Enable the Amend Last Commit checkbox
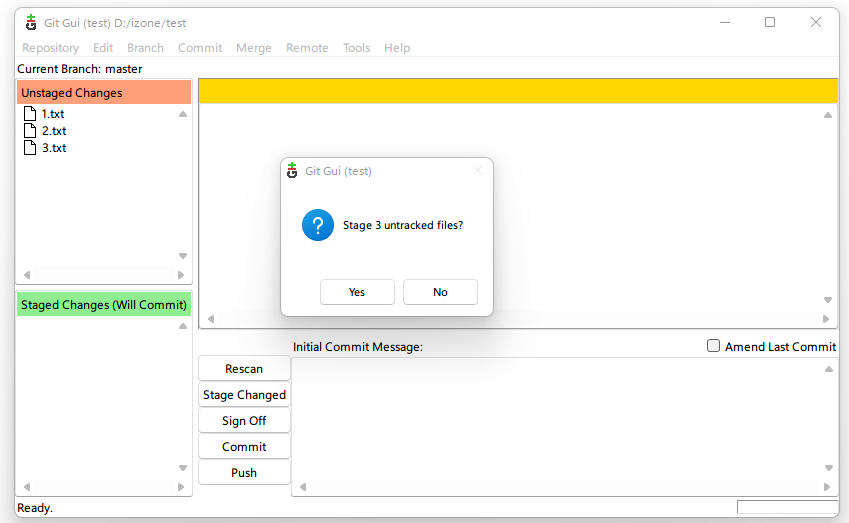The image size is (849, 523). click(713, 346)
